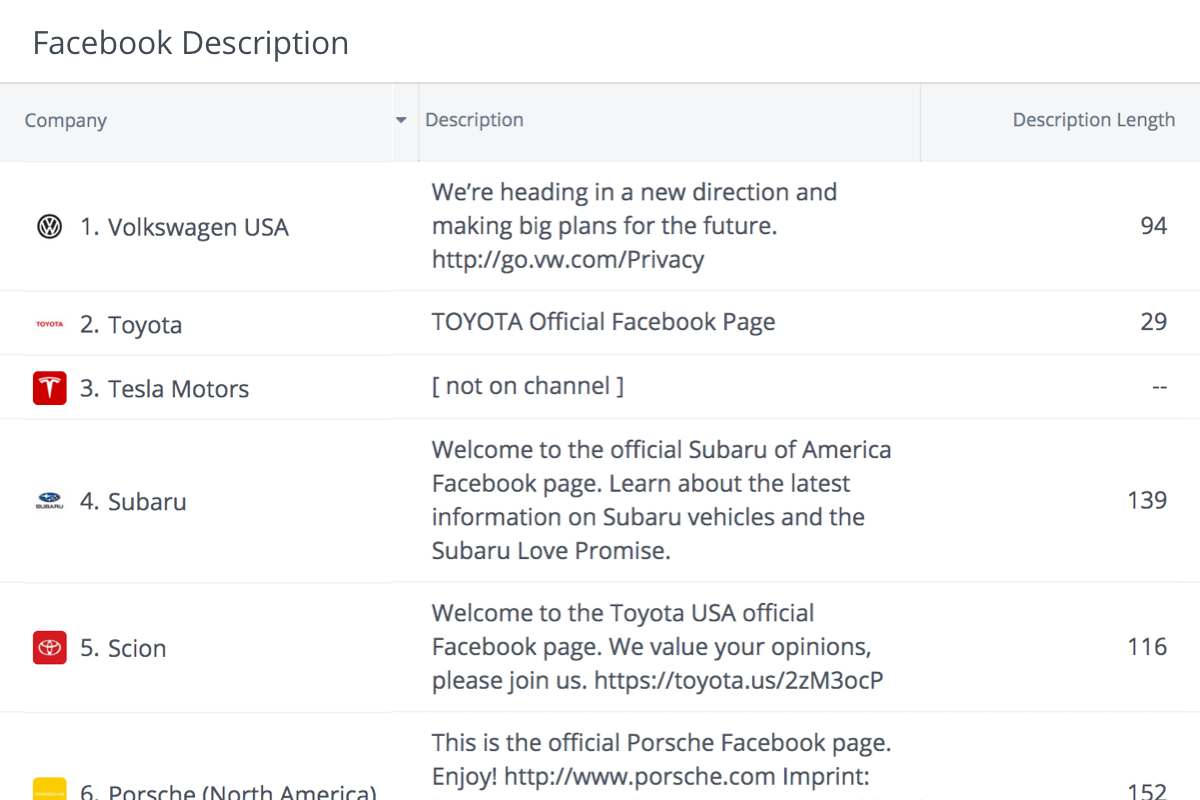Click the description length value 116

tap(1147, 647)
